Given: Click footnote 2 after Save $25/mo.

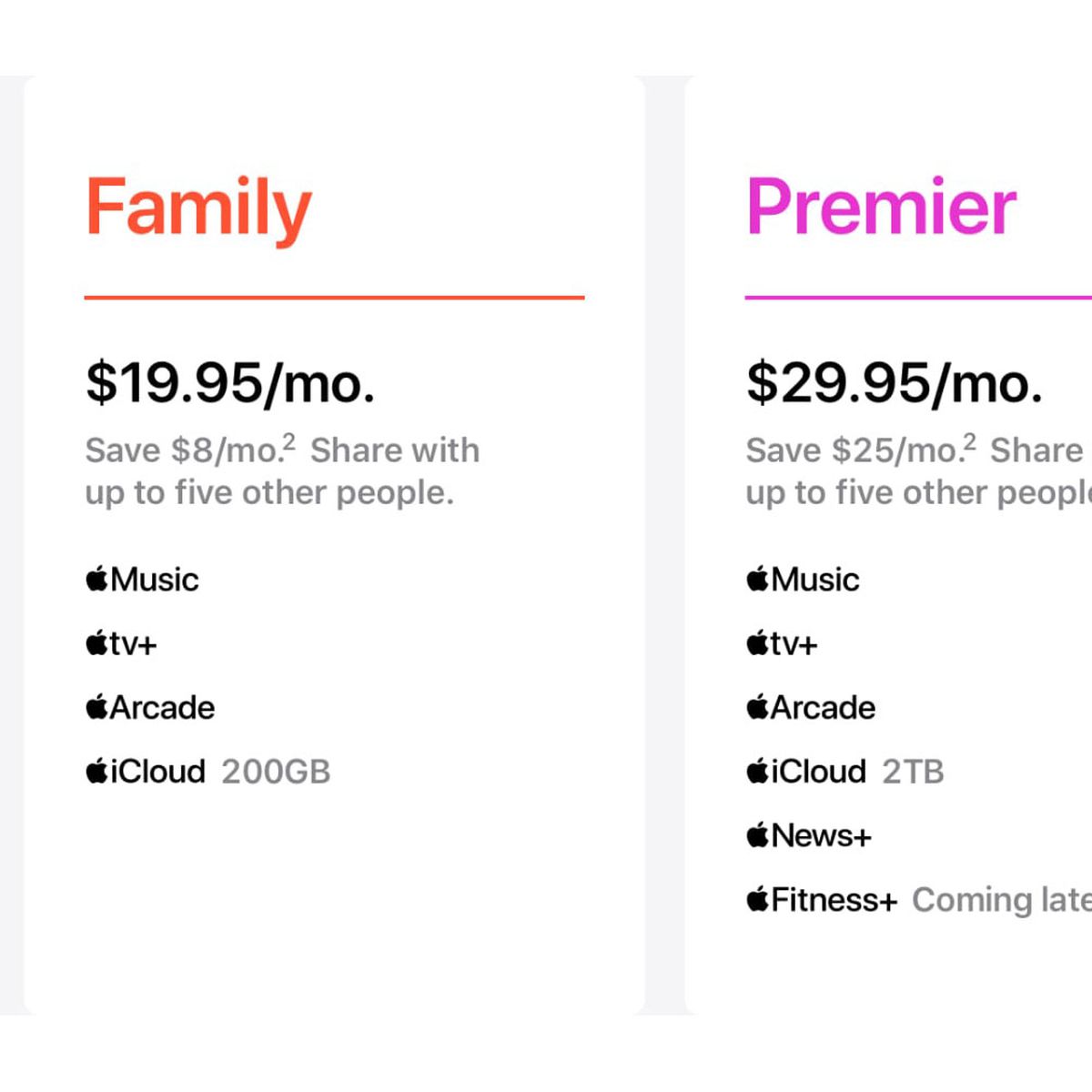Looking at the screenshot, I should [970, 442].
